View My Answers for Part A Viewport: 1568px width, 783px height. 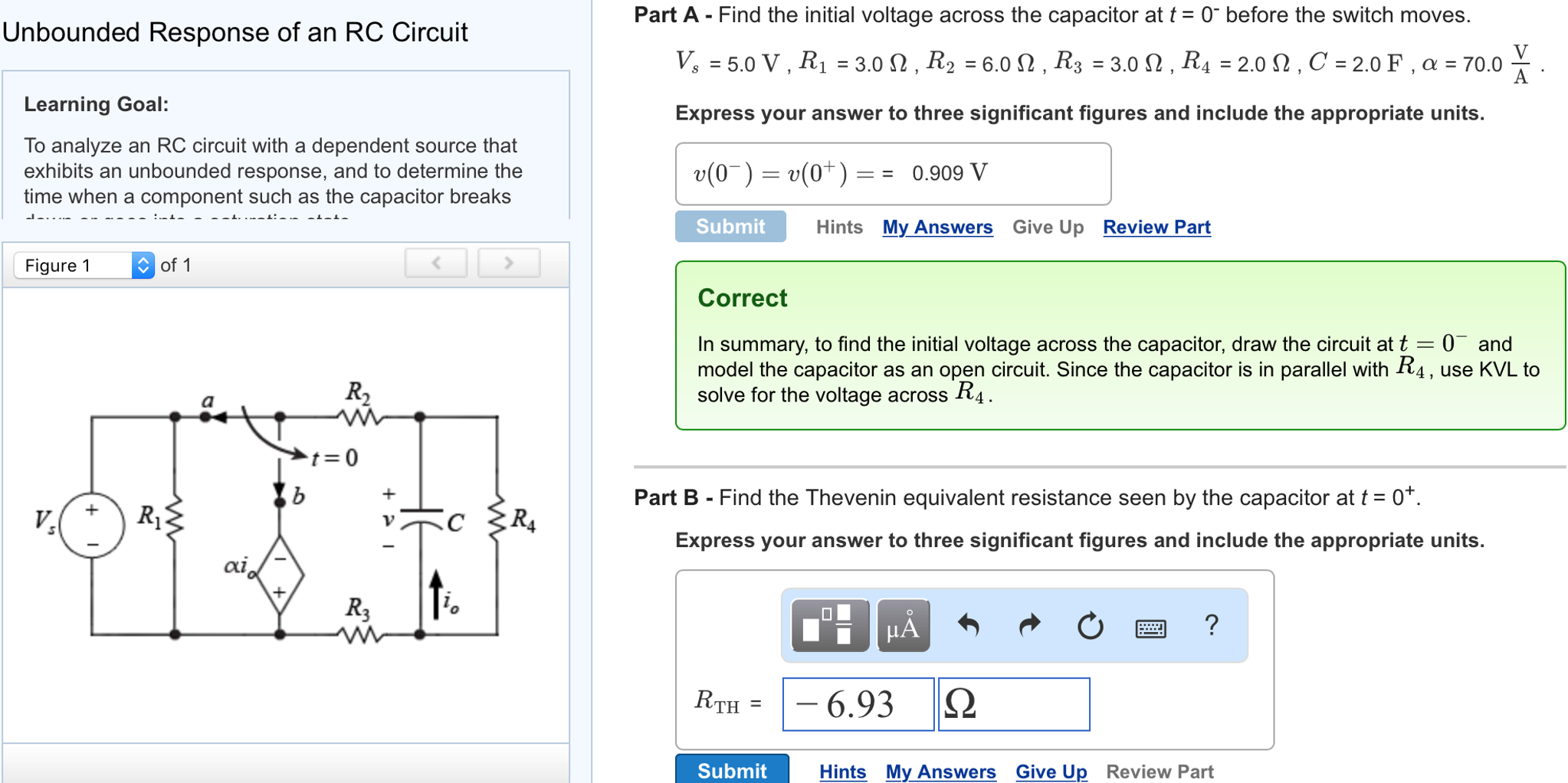[x=937, y=227]
